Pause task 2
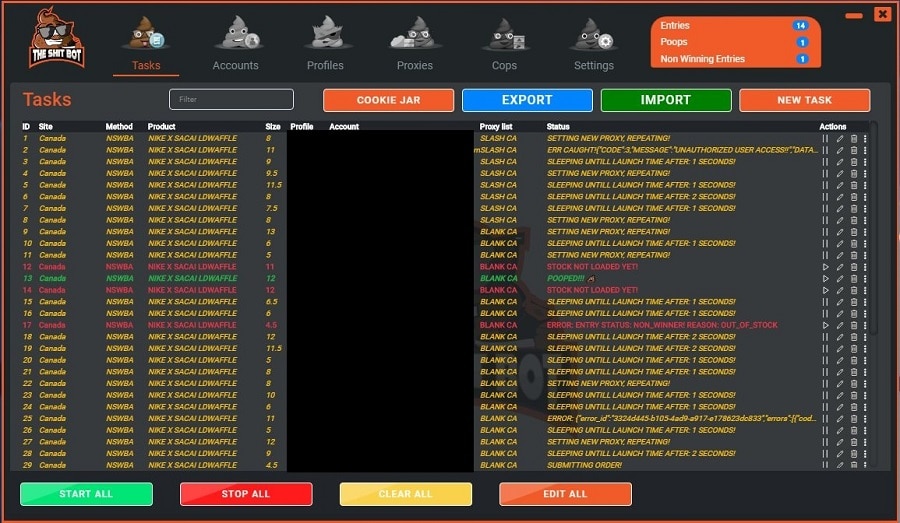The width and height of the screenshot is (900, 523). click(825, 150)
